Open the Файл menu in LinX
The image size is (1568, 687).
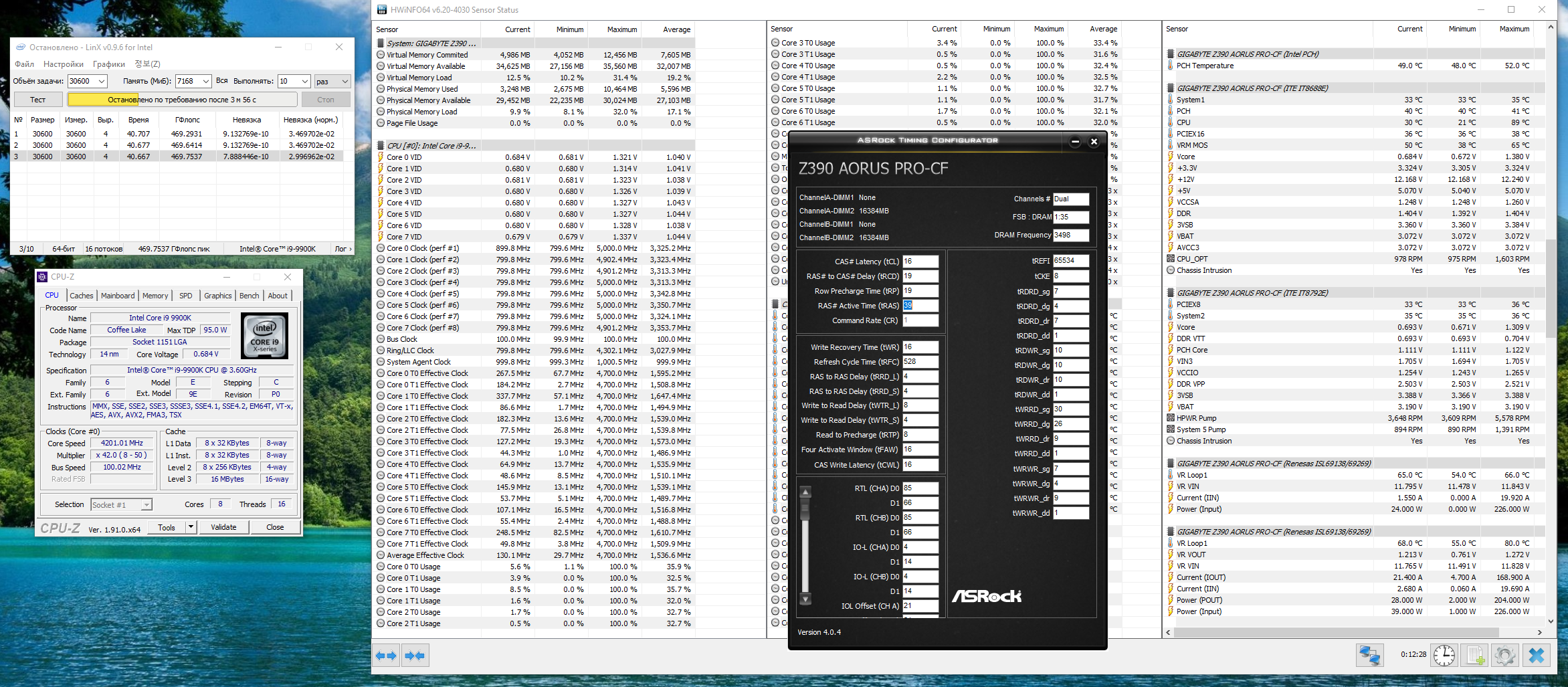[24, 64]
